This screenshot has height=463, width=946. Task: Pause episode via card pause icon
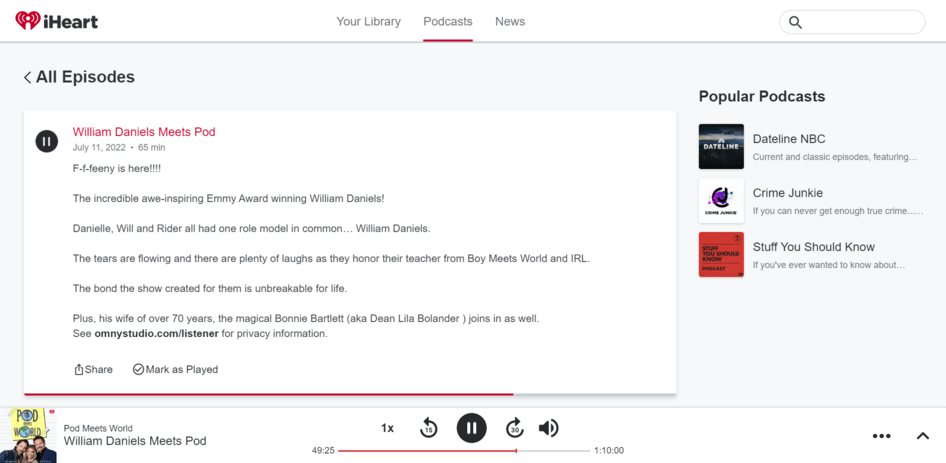[x=46, y=141]
